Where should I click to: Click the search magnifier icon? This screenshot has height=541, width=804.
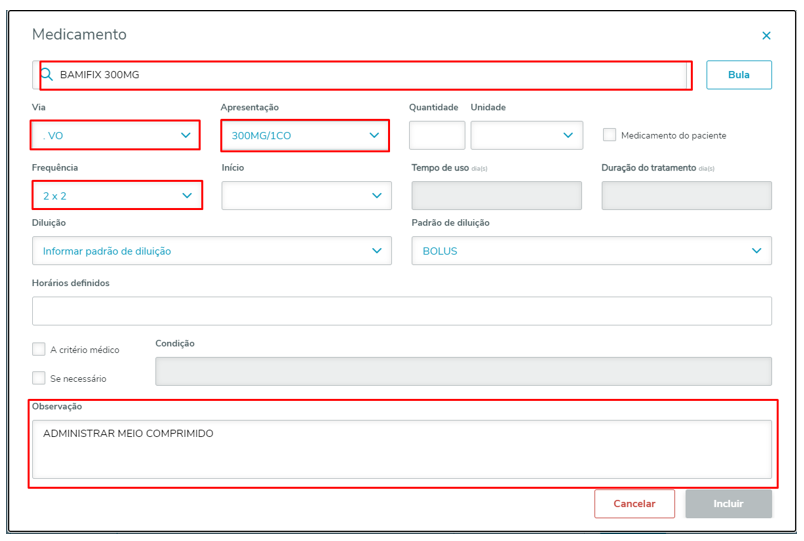tap(47, 75)
